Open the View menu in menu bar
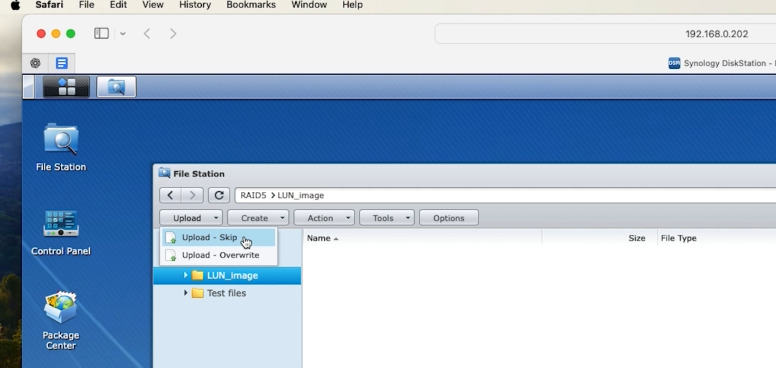This screenshot has width=776, height=368. point(153,5)
